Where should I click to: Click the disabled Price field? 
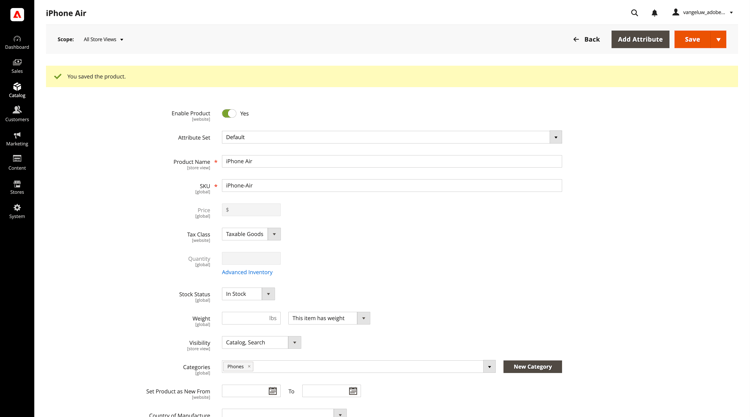click(x=251, y=210)
